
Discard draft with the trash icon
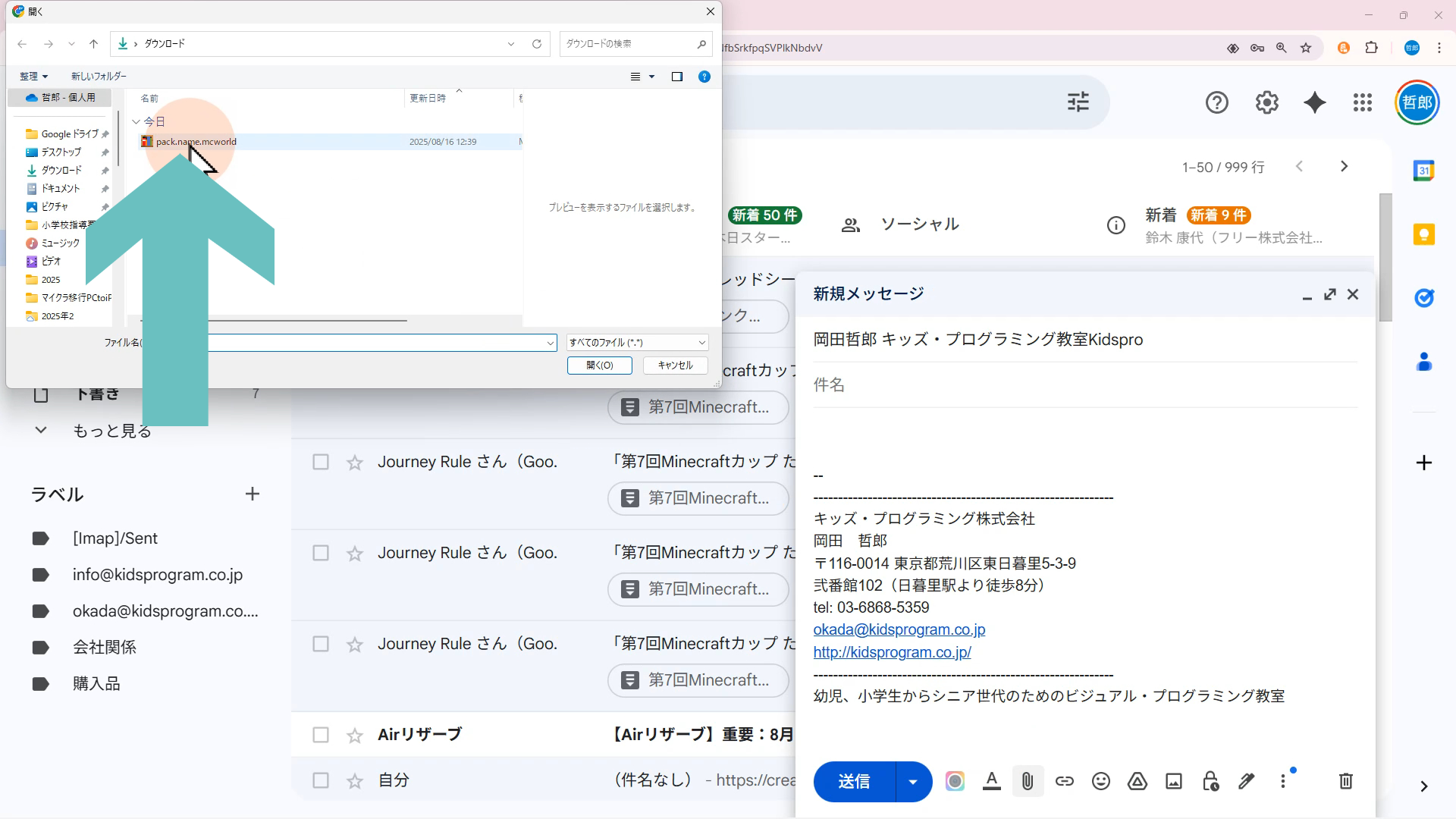click(x=1345, y=781)
